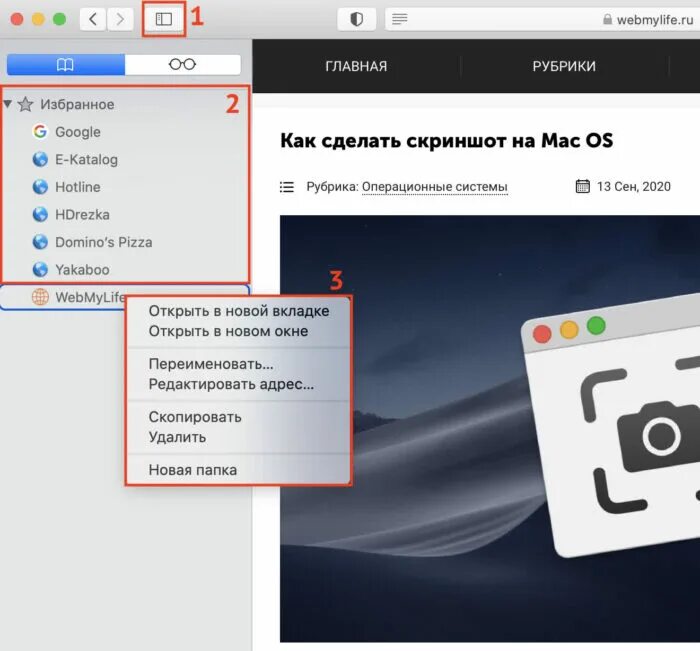Viewport: 700px width, 651px height.
Task: Minimize the Safari window with yellow button
Action: [38, 19]
